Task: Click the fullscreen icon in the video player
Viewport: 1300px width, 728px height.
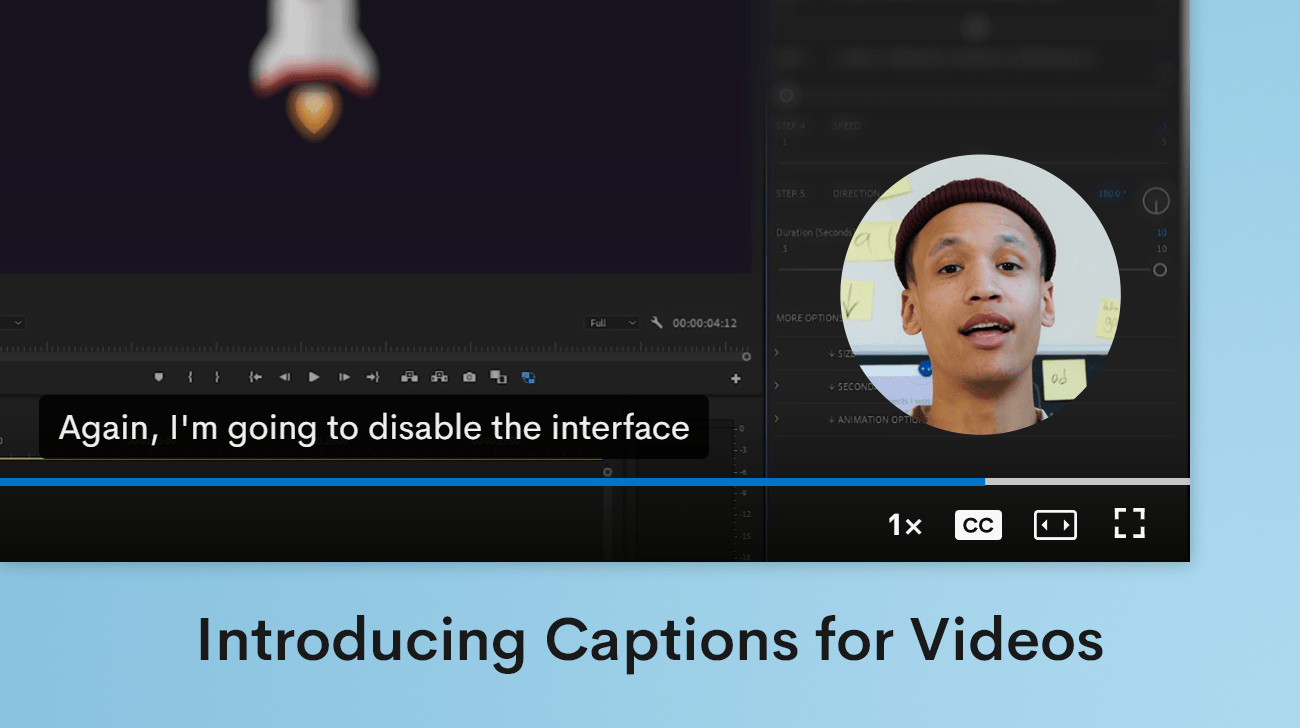Action: click(1129, 524)
